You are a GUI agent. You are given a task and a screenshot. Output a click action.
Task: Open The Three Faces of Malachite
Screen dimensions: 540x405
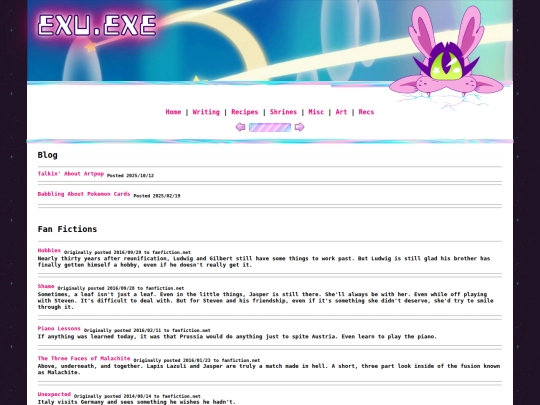click(84, 358)
